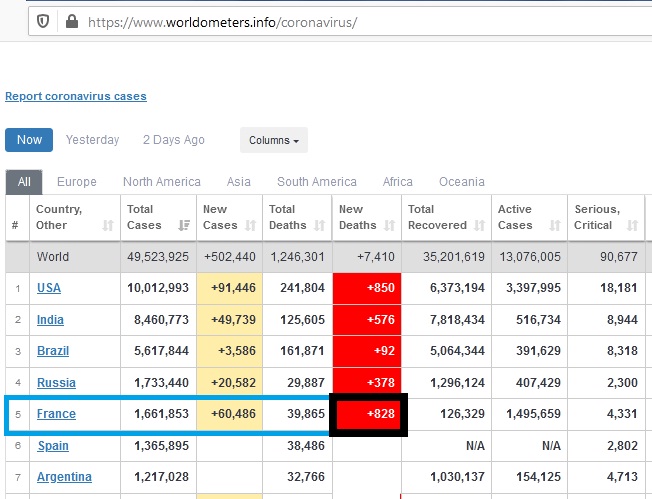Select the Europe tab

coord(77,182)
